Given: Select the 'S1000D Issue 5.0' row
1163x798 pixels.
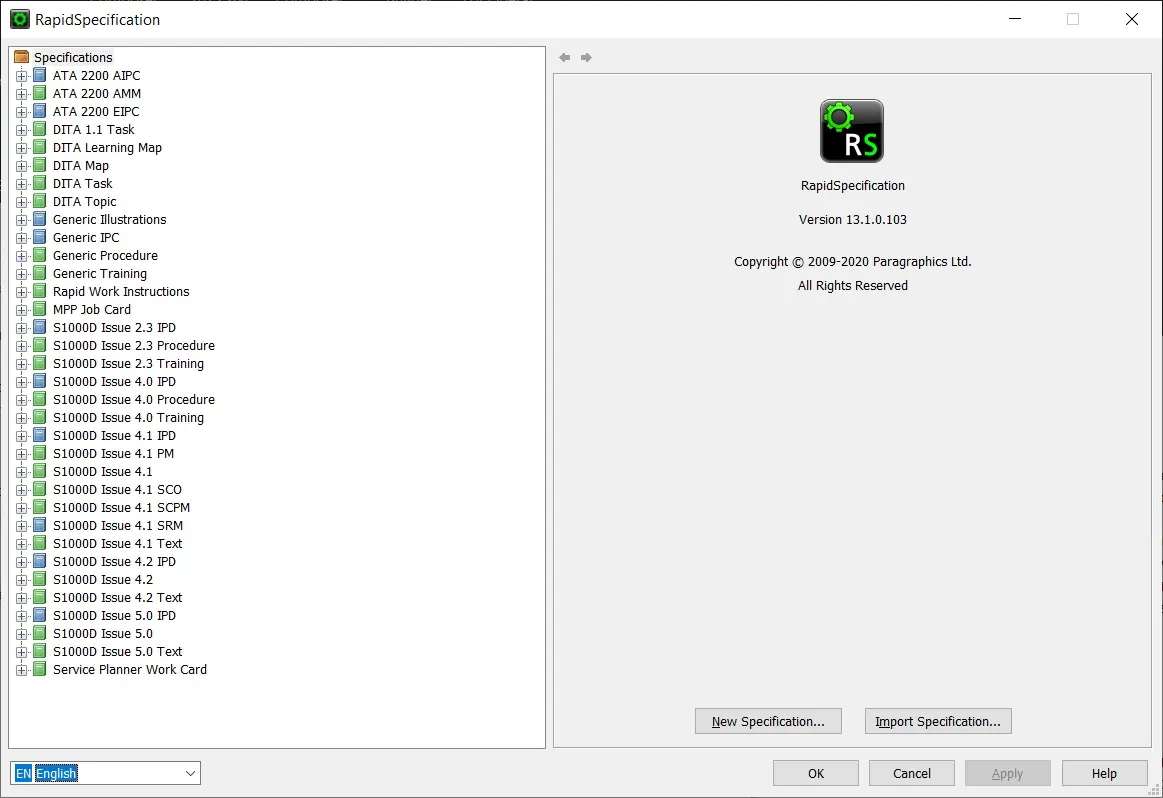Looking at the screenshot, I should click(x=102, y=633).
